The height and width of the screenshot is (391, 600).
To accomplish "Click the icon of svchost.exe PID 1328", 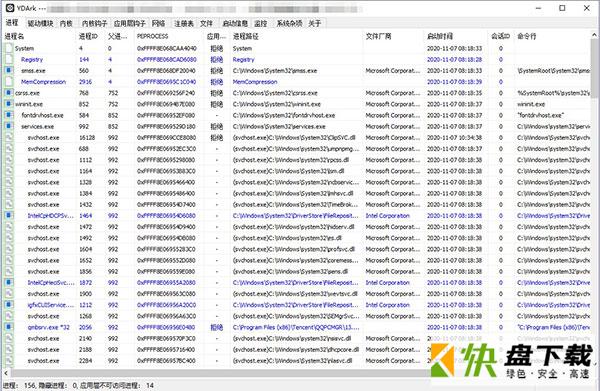I will click(x=9, y=182).
